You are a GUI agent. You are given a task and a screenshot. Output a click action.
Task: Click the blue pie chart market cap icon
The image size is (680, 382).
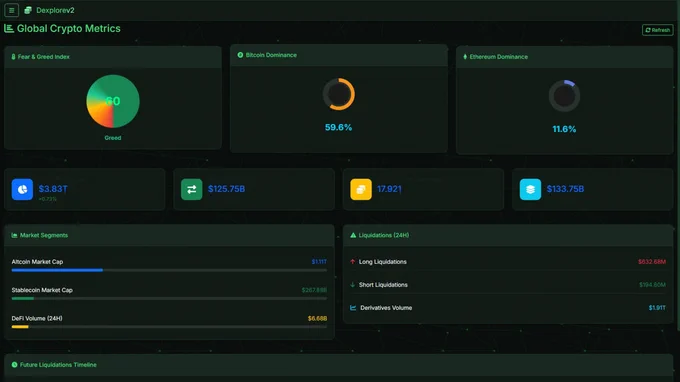tap(22, 189)
